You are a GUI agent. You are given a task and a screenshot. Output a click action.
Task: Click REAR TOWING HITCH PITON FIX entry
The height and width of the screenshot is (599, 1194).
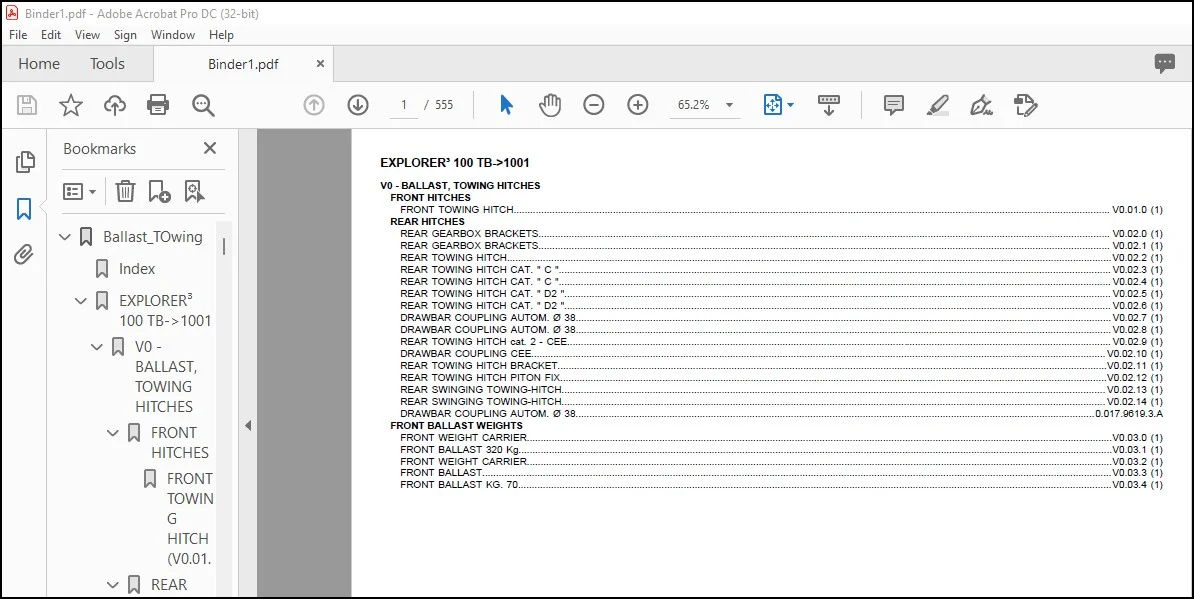[x=781, y=378]
